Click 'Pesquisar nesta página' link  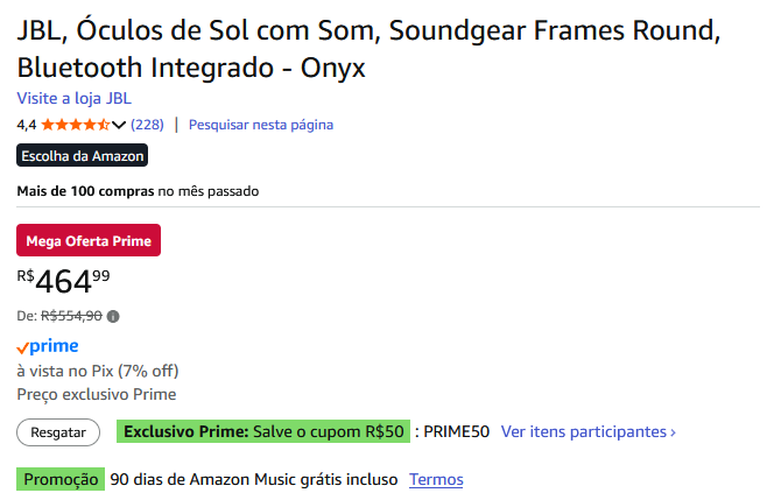(261, 125)
